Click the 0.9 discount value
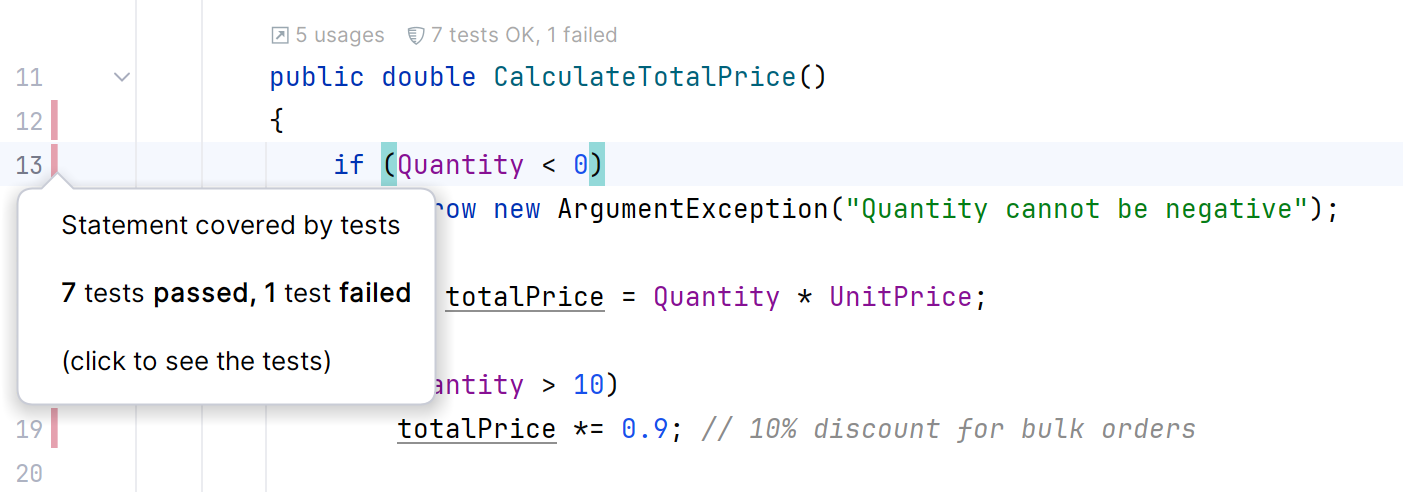This screenshot has width=1403, height=492. [x=645, y=429]
